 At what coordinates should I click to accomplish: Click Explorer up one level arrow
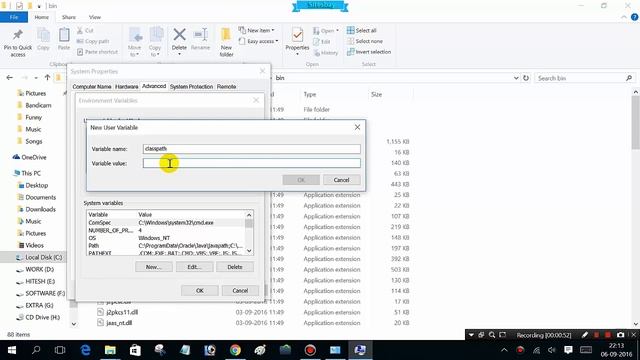tap(47, 78)
